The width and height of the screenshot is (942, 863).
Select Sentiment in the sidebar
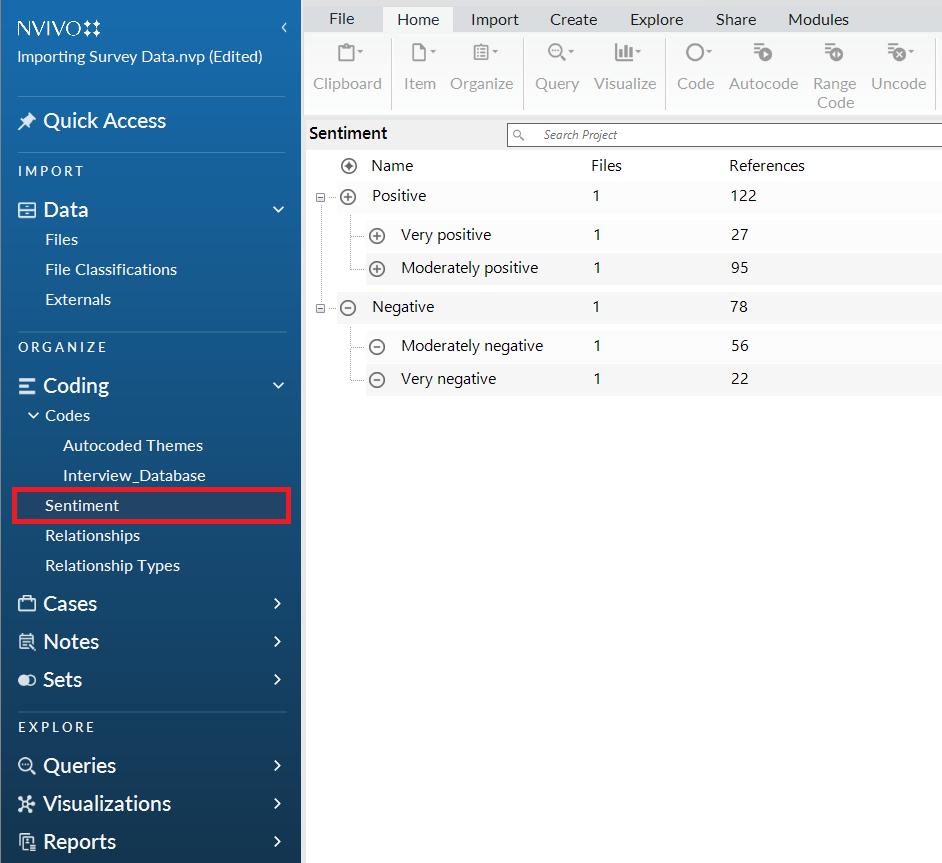click(x=151, y=506)
